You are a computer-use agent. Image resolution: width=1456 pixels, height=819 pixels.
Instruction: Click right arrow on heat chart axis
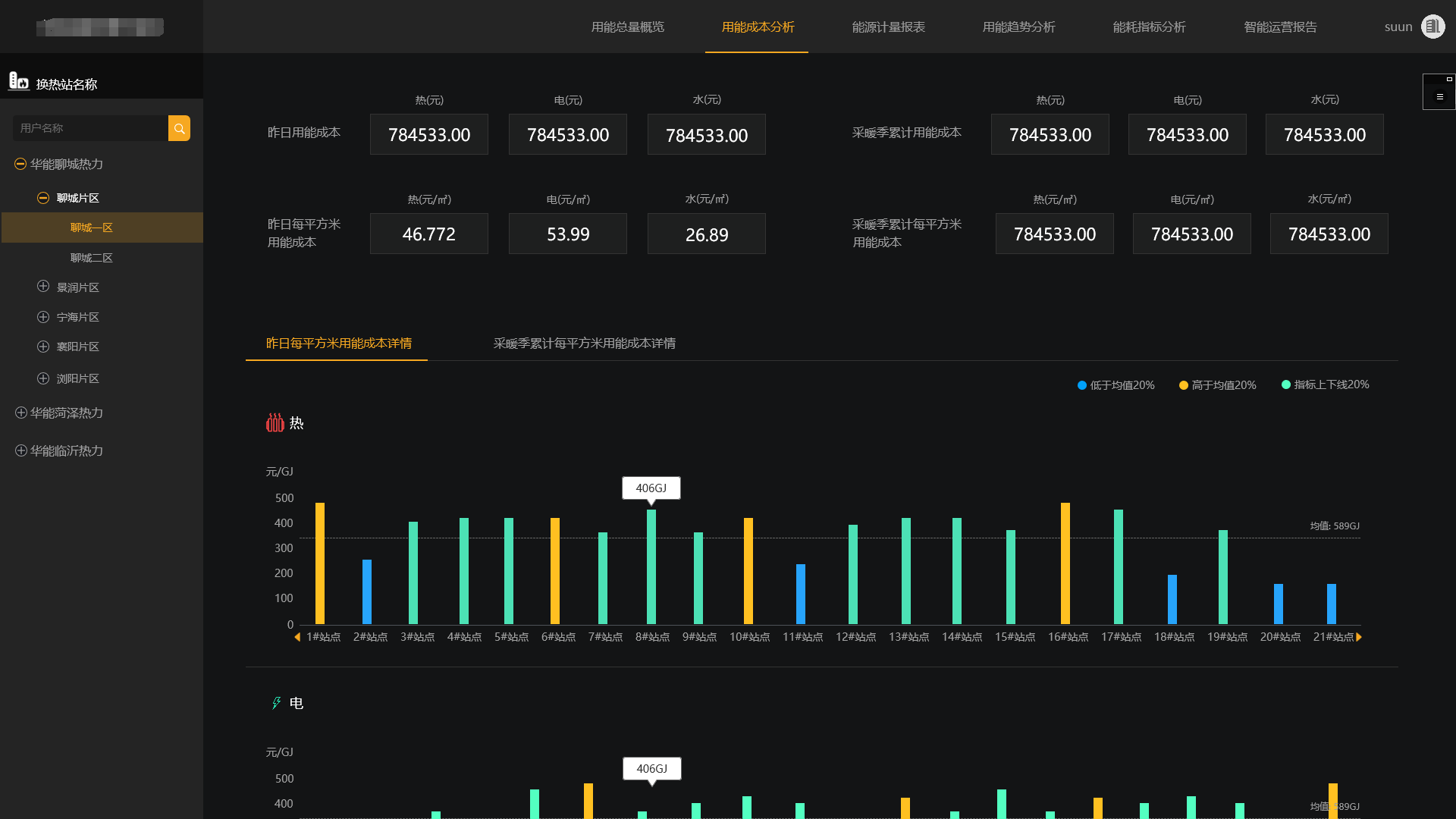(x=1359, y=637)
